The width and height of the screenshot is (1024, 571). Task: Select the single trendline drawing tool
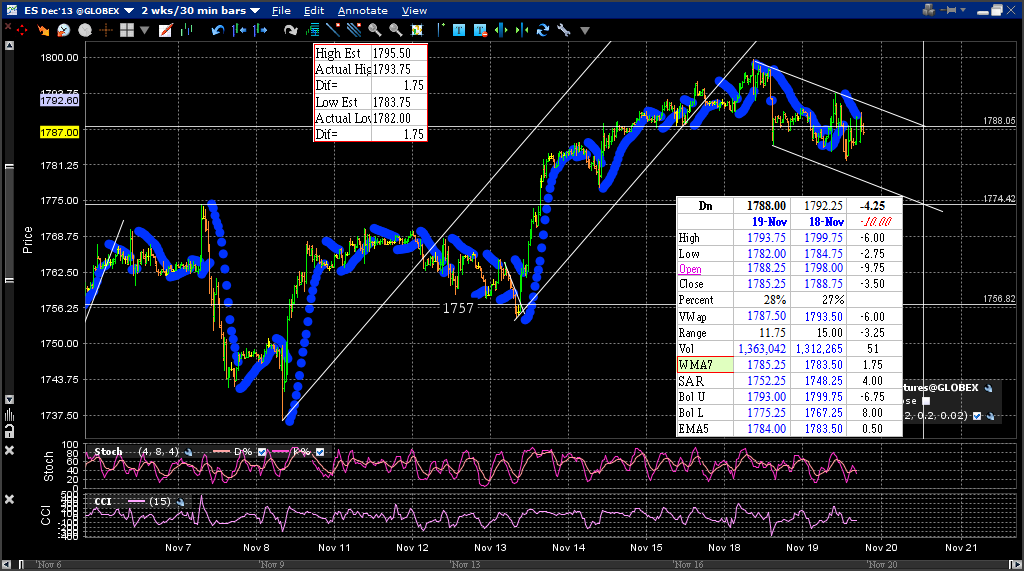pyautogui.click(x=333, y=30)
